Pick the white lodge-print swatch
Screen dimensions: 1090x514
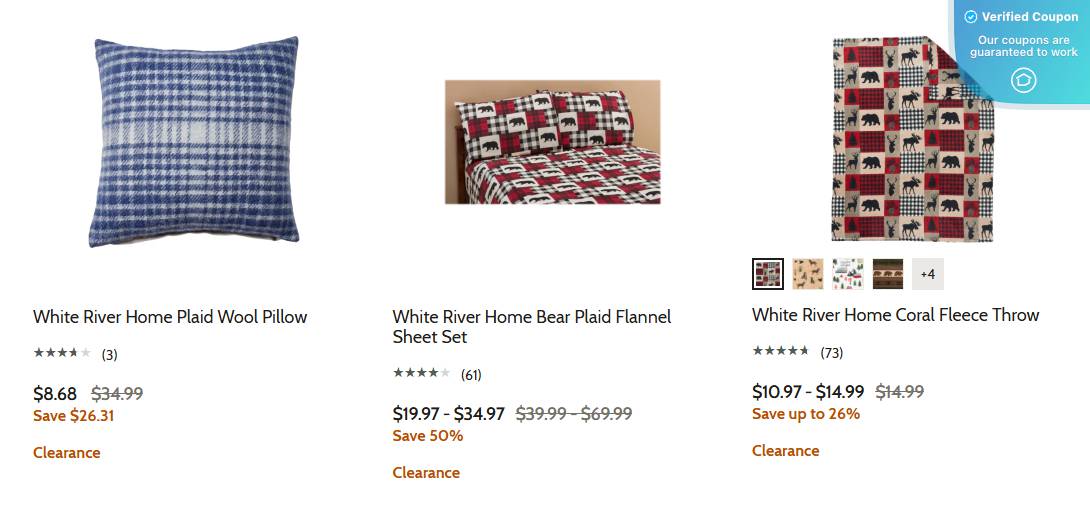point(848,273)
